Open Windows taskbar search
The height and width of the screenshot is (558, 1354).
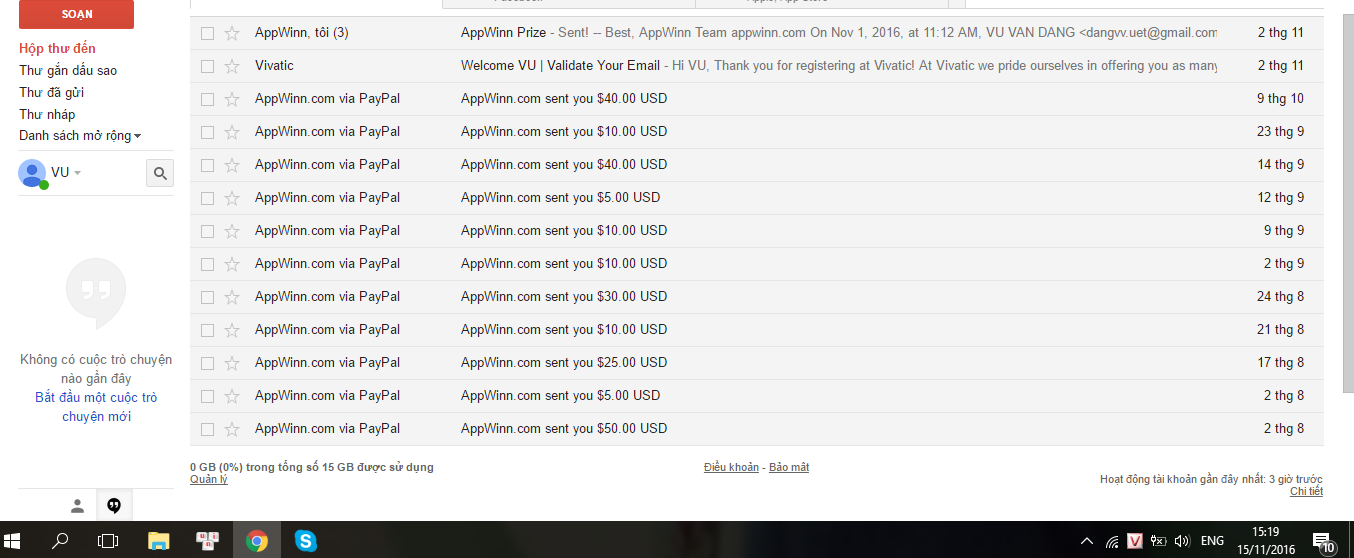(x=60, y=541)
